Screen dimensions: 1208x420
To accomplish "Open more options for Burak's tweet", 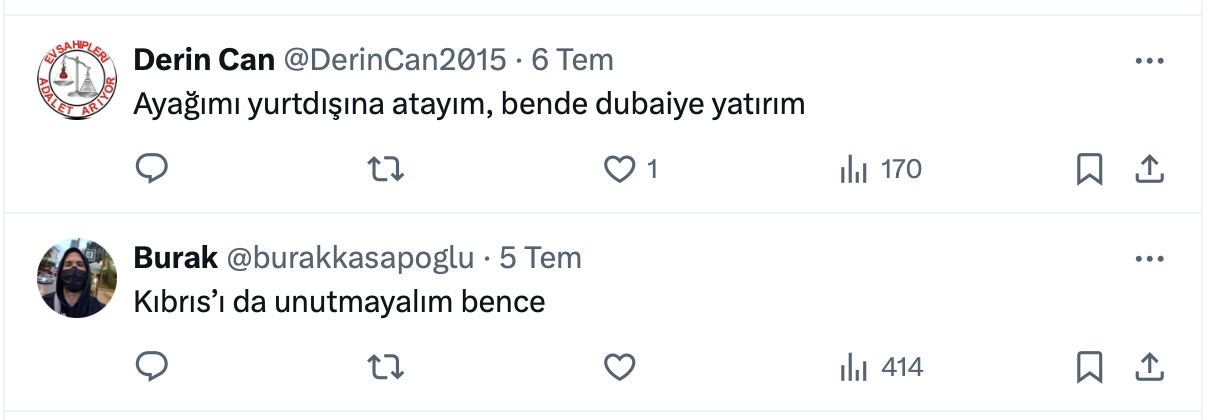I will click(1150, 259).
